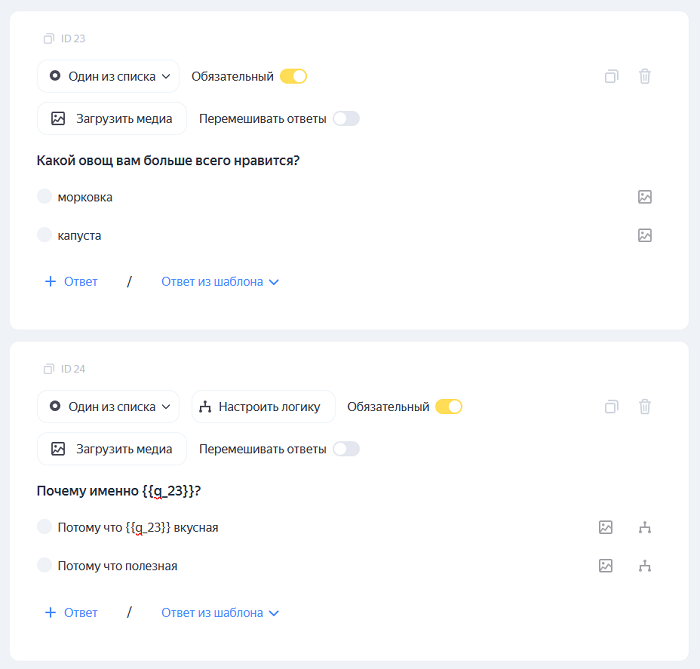Duplicate question ID 23 with copy icon

[611, 76]
